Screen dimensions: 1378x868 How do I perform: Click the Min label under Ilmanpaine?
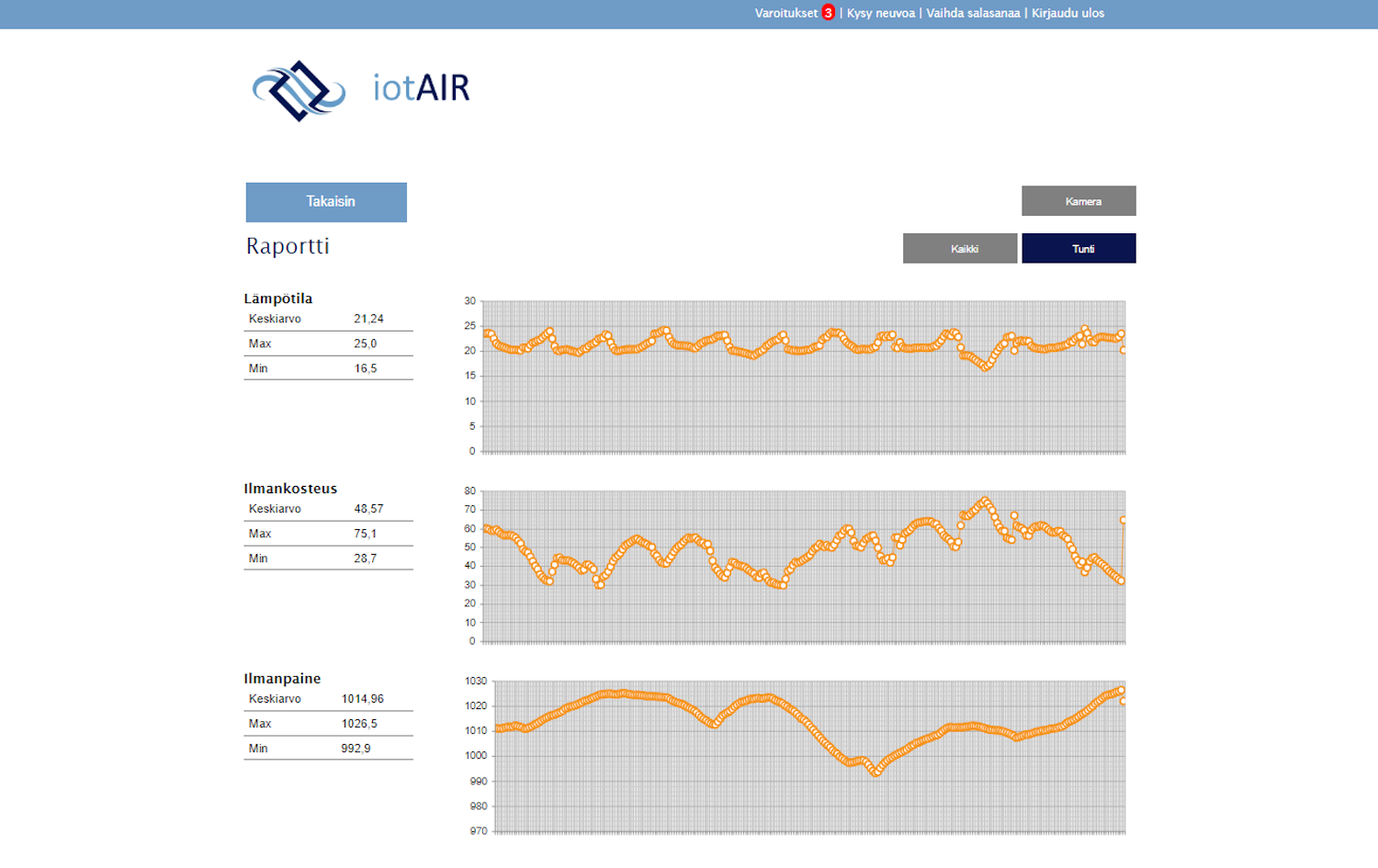(x=258, y=749)
